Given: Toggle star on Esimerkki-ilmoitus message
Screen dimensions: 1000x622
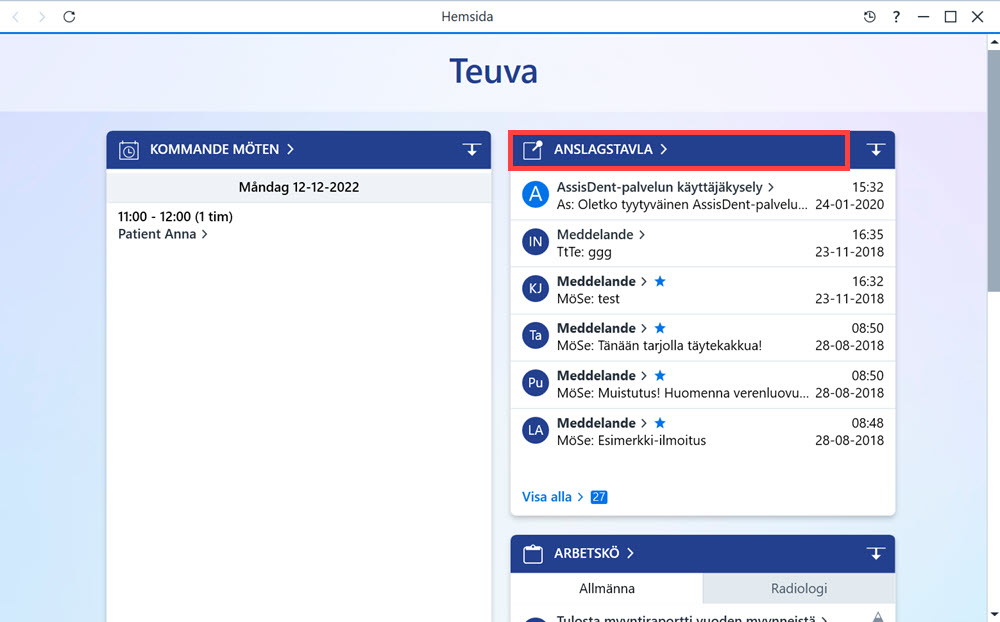Looking at the screenshot, I should pos(660,423).
